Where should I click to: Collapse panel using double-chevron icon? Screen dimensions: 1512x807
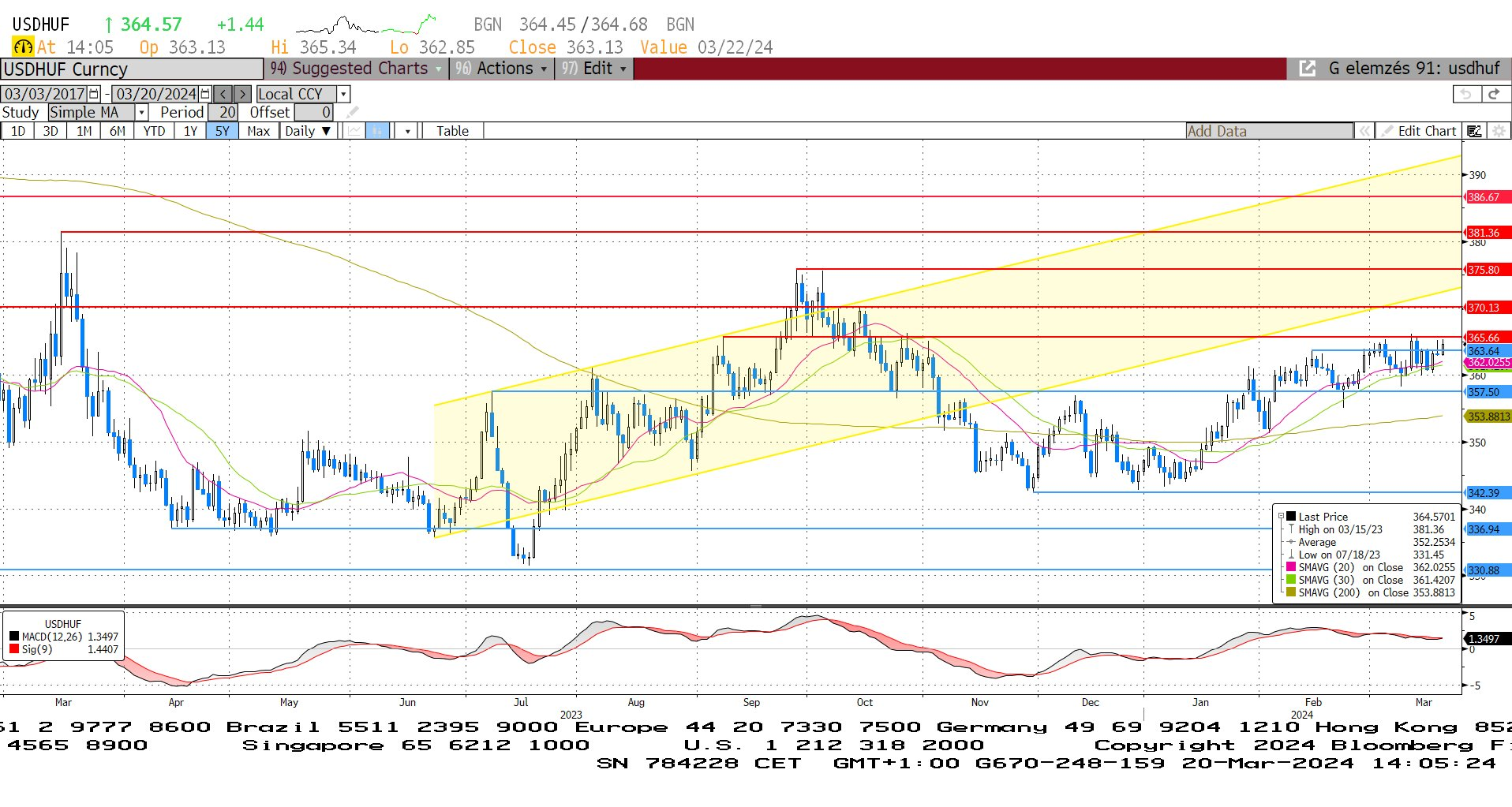[1364, 131]
